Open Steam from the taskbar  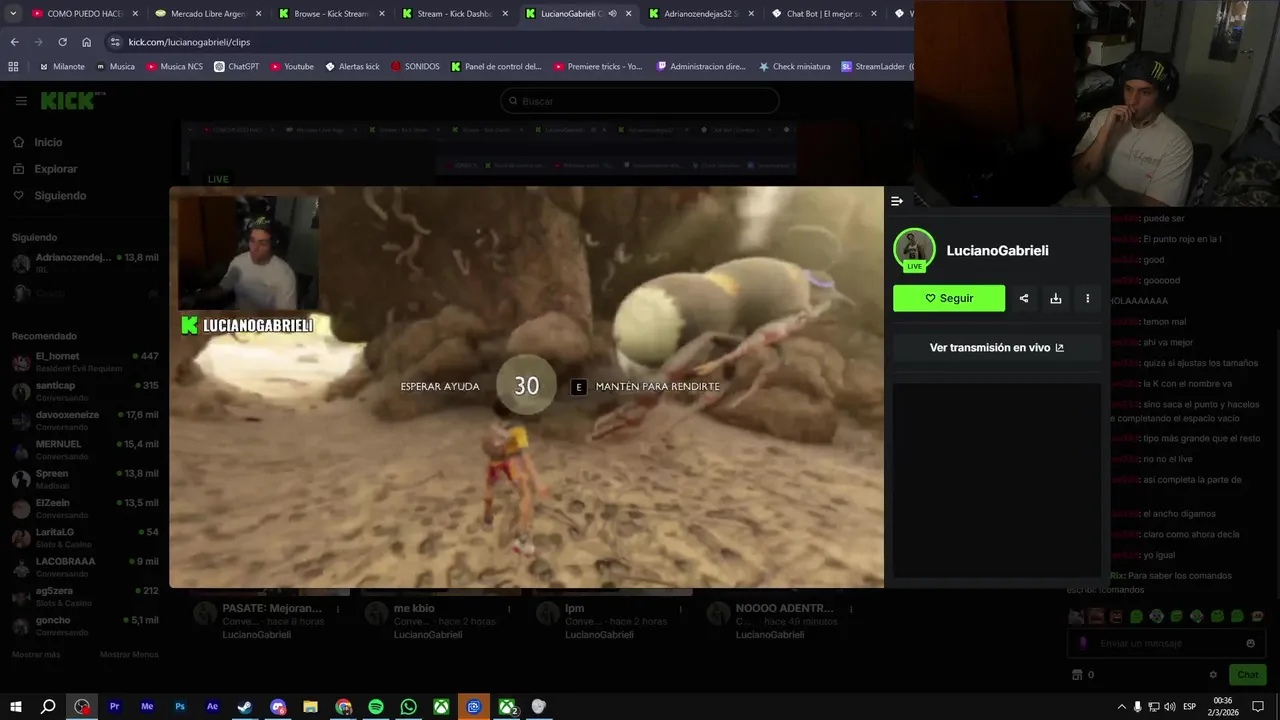pyautogui.click(x=245, y=707)
